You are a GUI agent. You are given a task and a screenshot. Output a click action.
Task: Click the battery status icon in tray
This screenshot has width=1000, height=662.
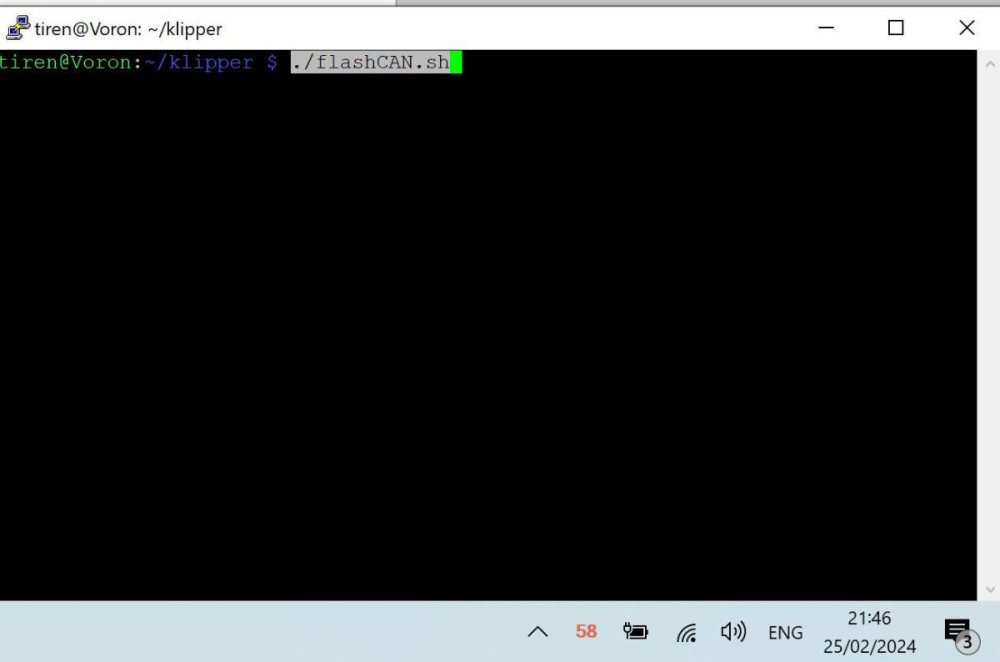pos(635,632)
